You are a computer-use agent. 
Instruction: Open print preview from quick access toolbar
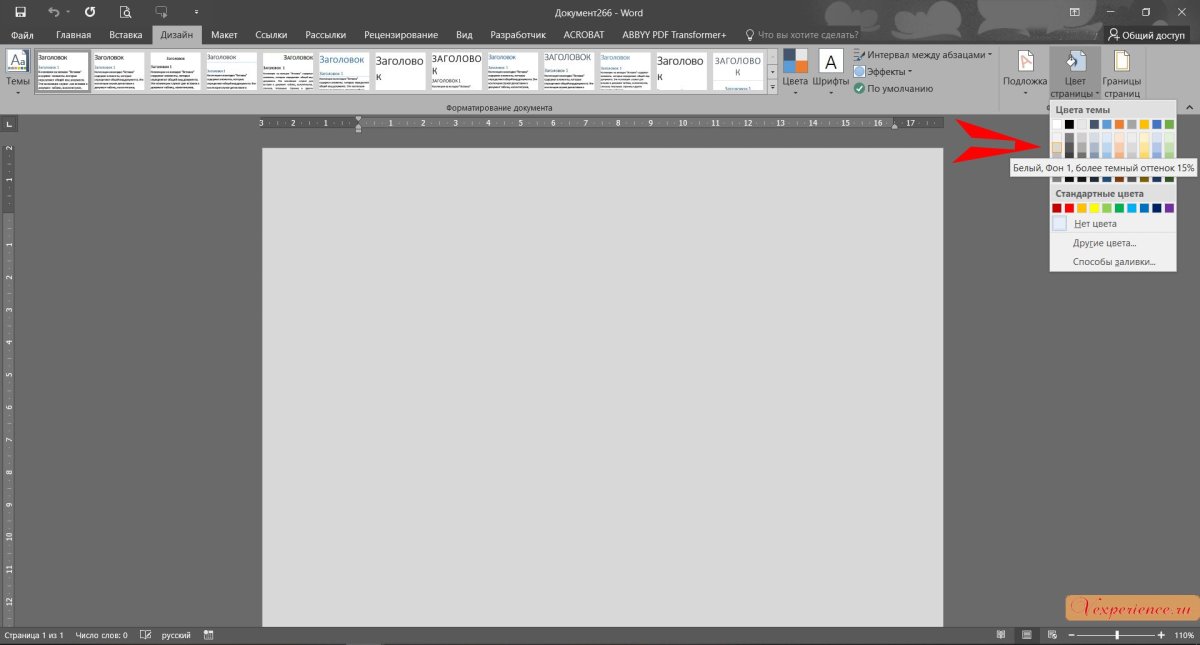pos(125,12)
